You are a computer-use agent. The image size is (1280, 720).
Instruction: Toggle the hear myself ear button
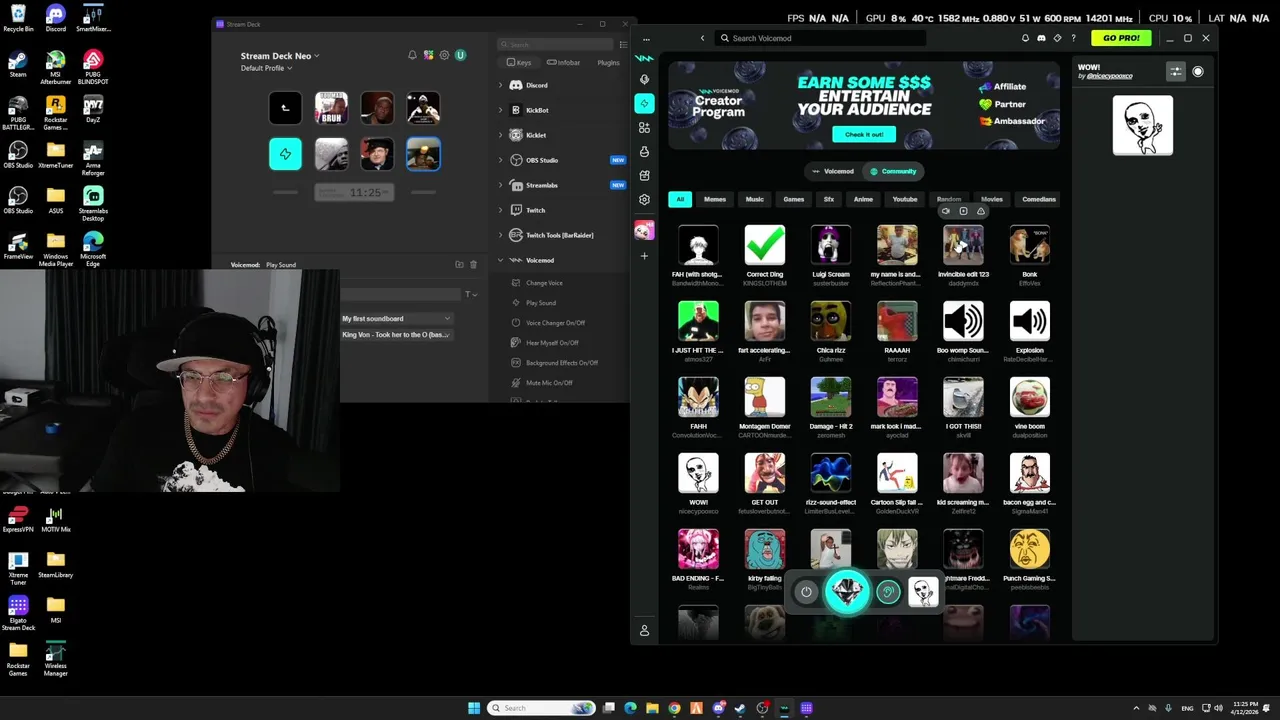pyautogui.click(x=888, y=592)
